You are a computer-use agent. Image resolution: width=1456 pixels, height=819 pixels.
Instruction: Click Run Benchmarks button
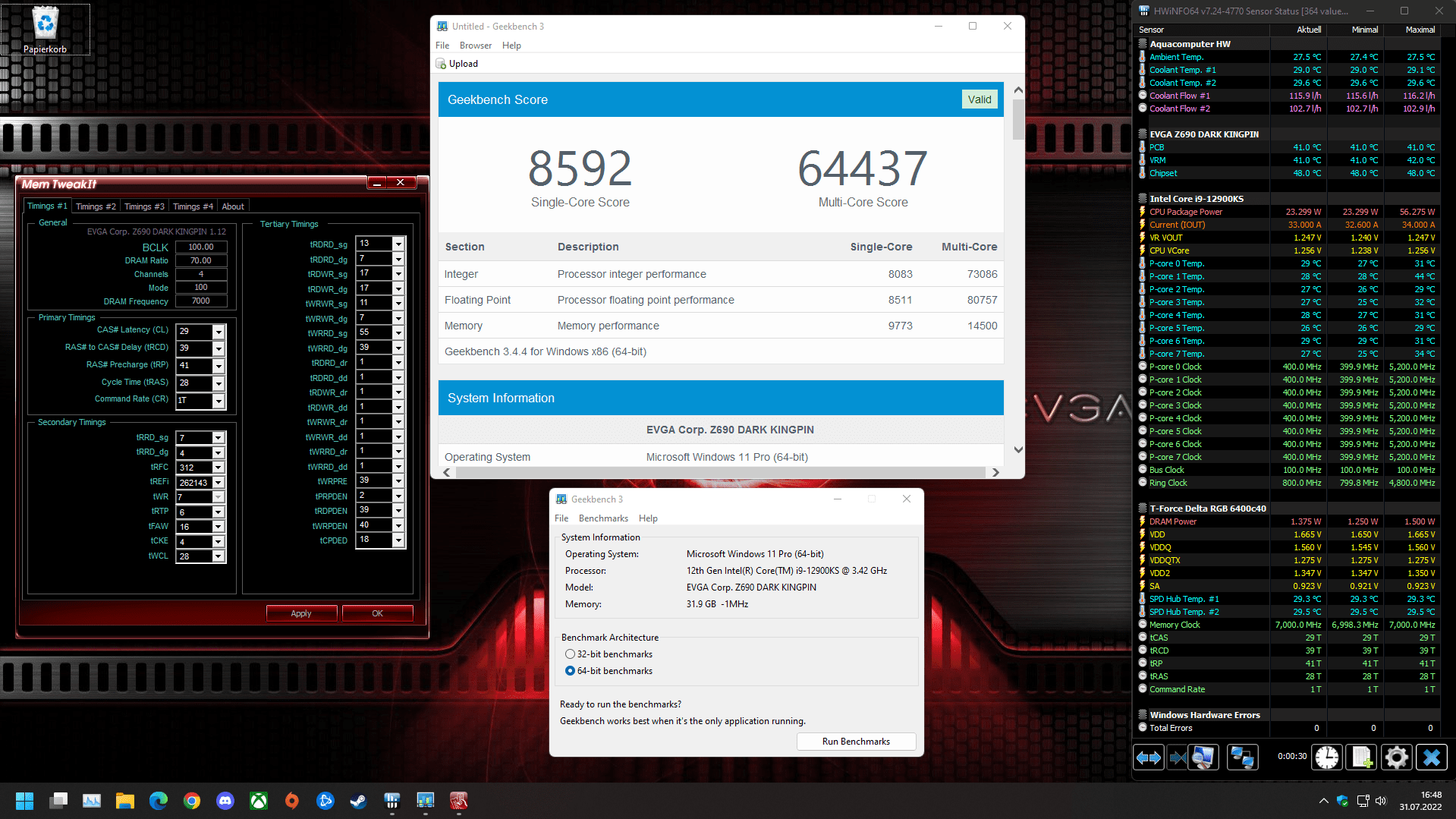[856, 742]
